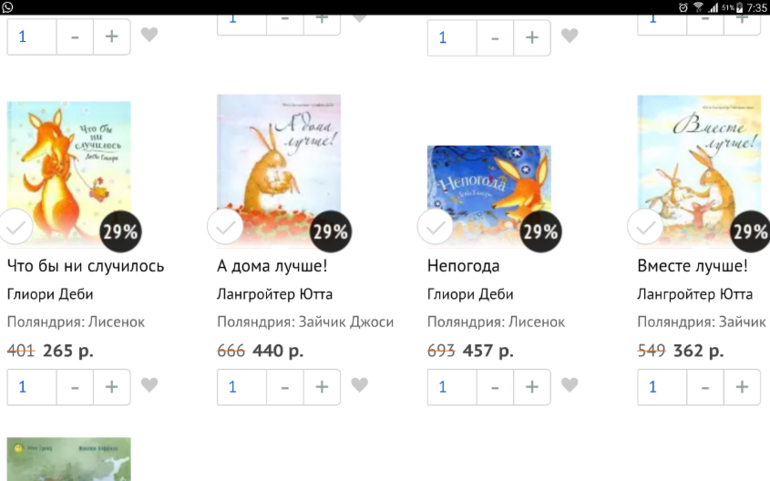Click plus for 'Что бы ни случилось' quantity
The height and width of the screenshot is (481, 770).
tap(111, 387)
